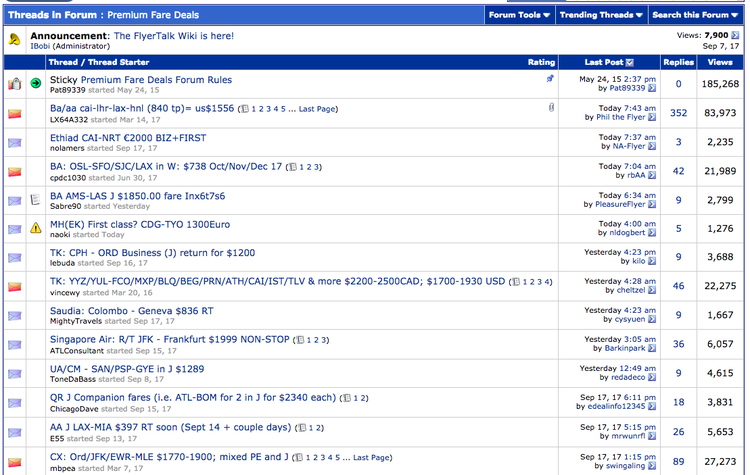This screenshot has height=475, width=750.
Task: Go to last post by swingaling
Action: point(652,466)
